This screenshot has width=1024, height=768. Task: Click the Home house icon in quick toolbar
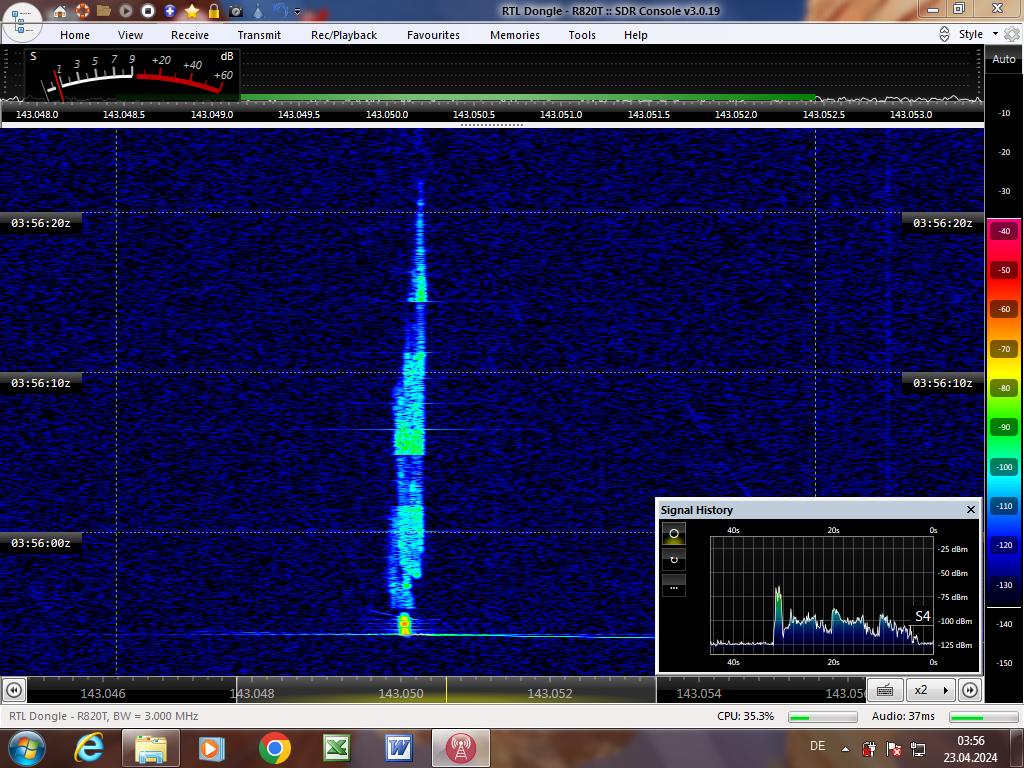coord(60,11)
